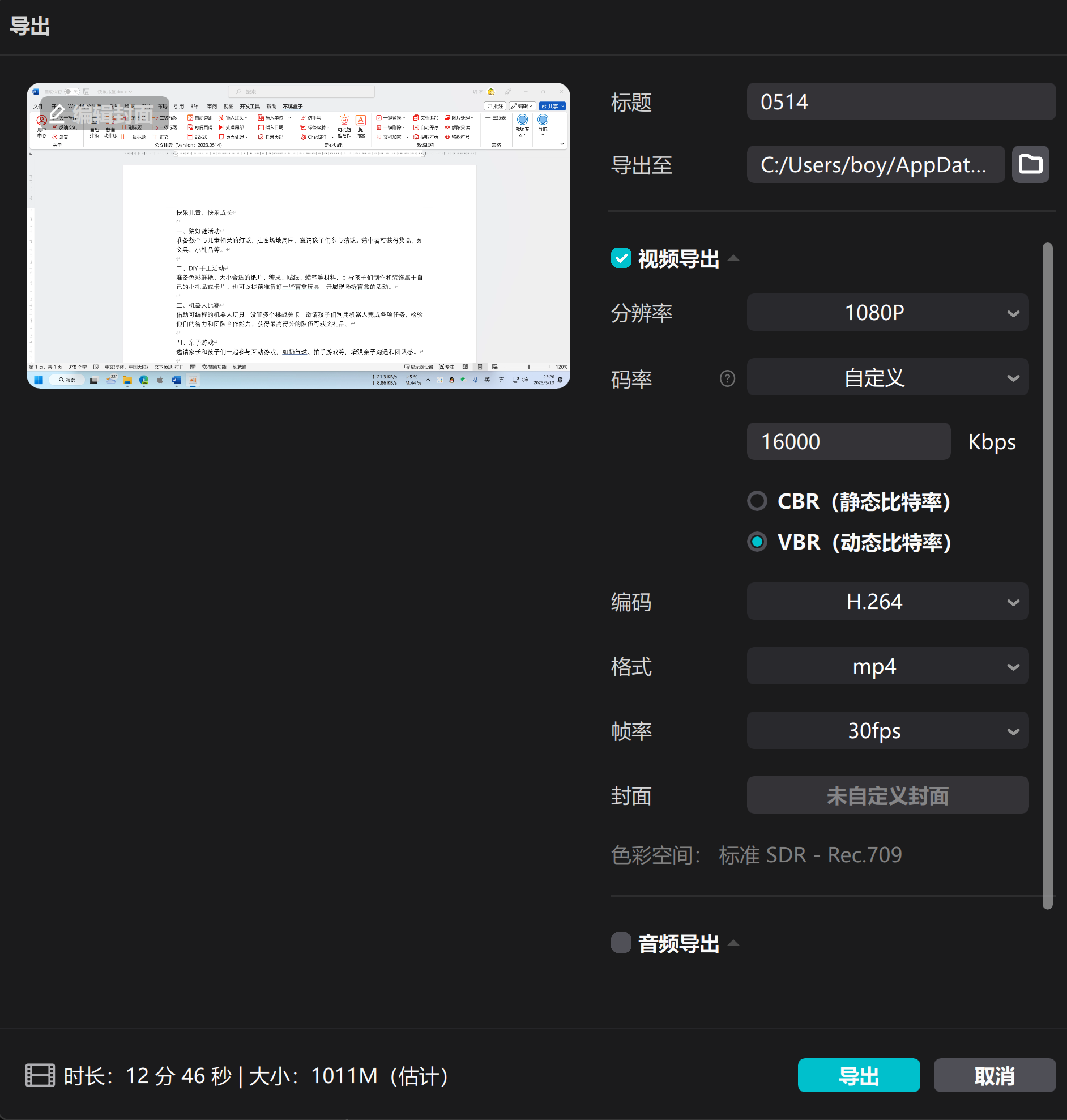This screenshot has height=1120, width=1067.
Task: Uncheck the 视频导出 checkbox
Action: click(x=621, y=258)
